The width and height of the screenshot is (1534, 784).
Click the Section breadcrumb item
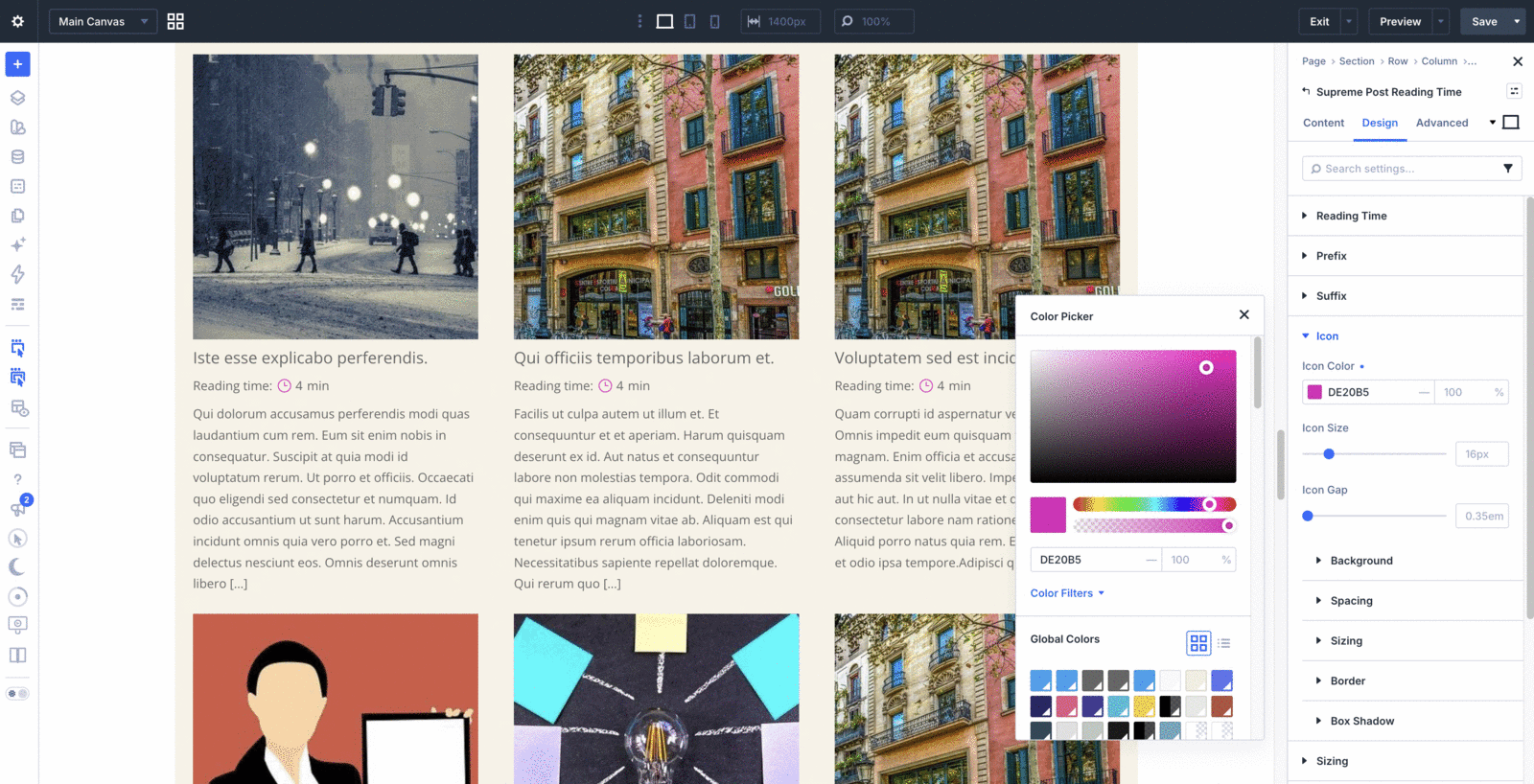(x=1357, y=61)
